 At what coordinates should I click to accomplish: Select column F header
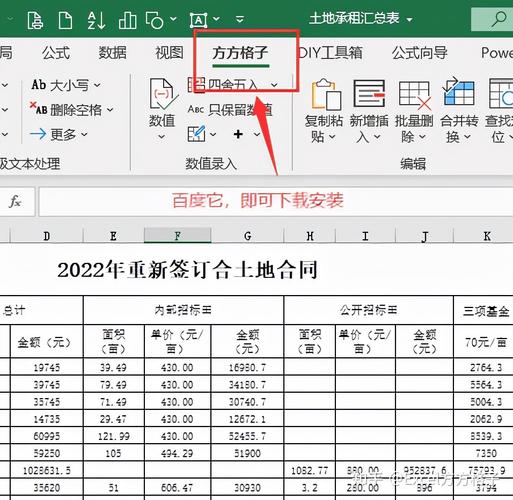[x=178, y=236]
